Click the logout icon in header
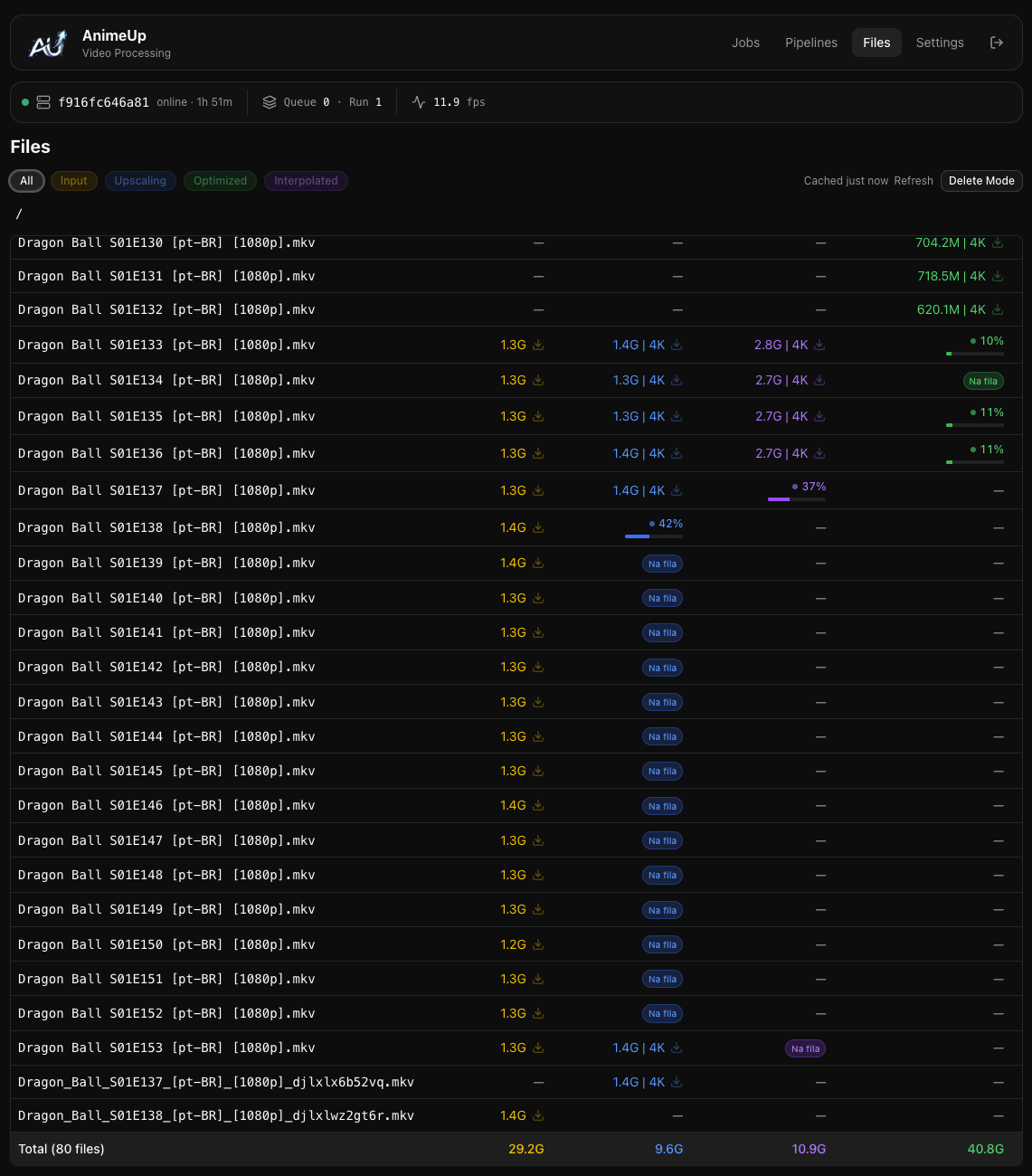Viewport: 1032px width, 1176px height. (997, 43)
